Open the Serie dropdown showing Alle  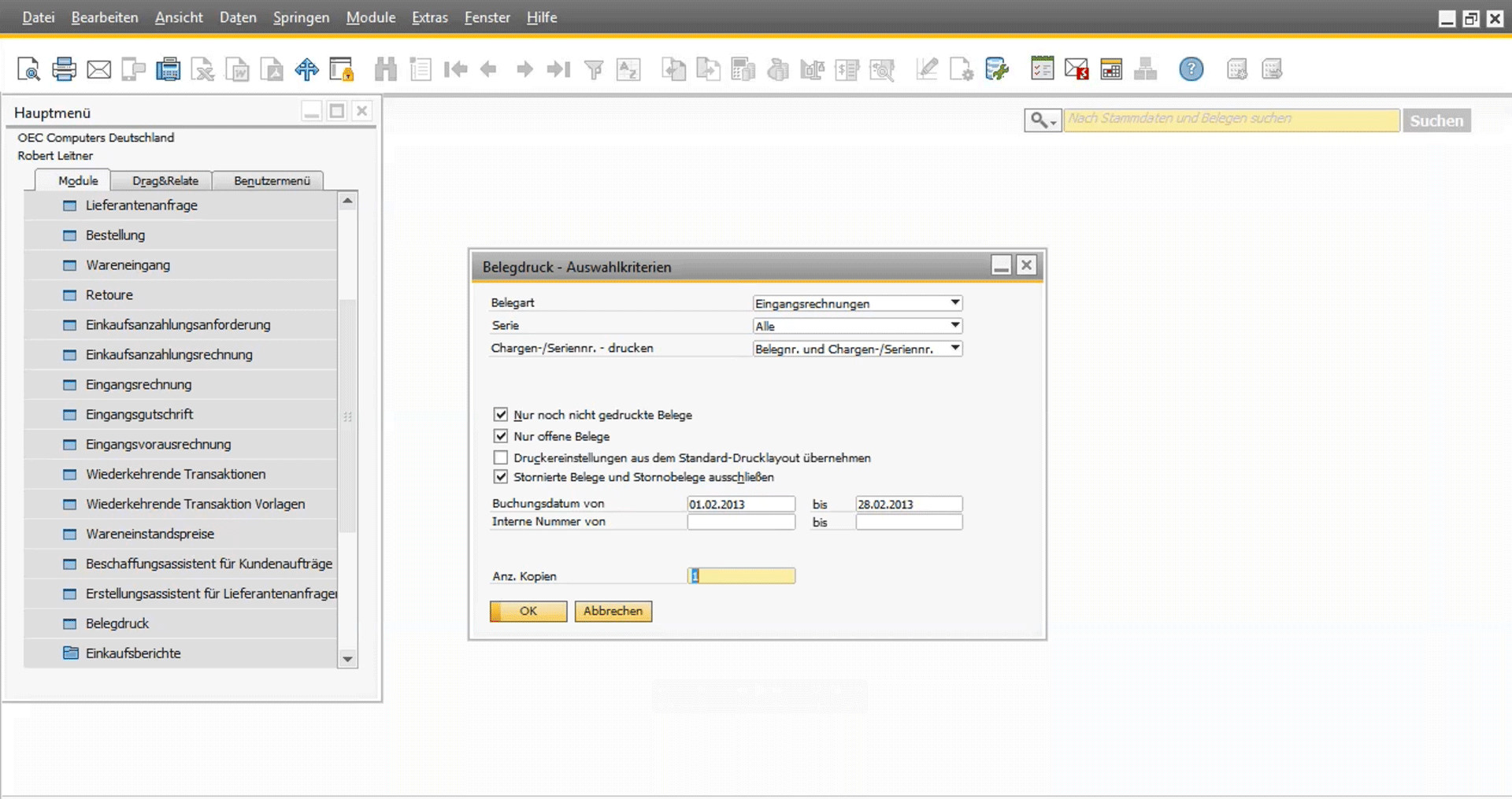(858, 325)
